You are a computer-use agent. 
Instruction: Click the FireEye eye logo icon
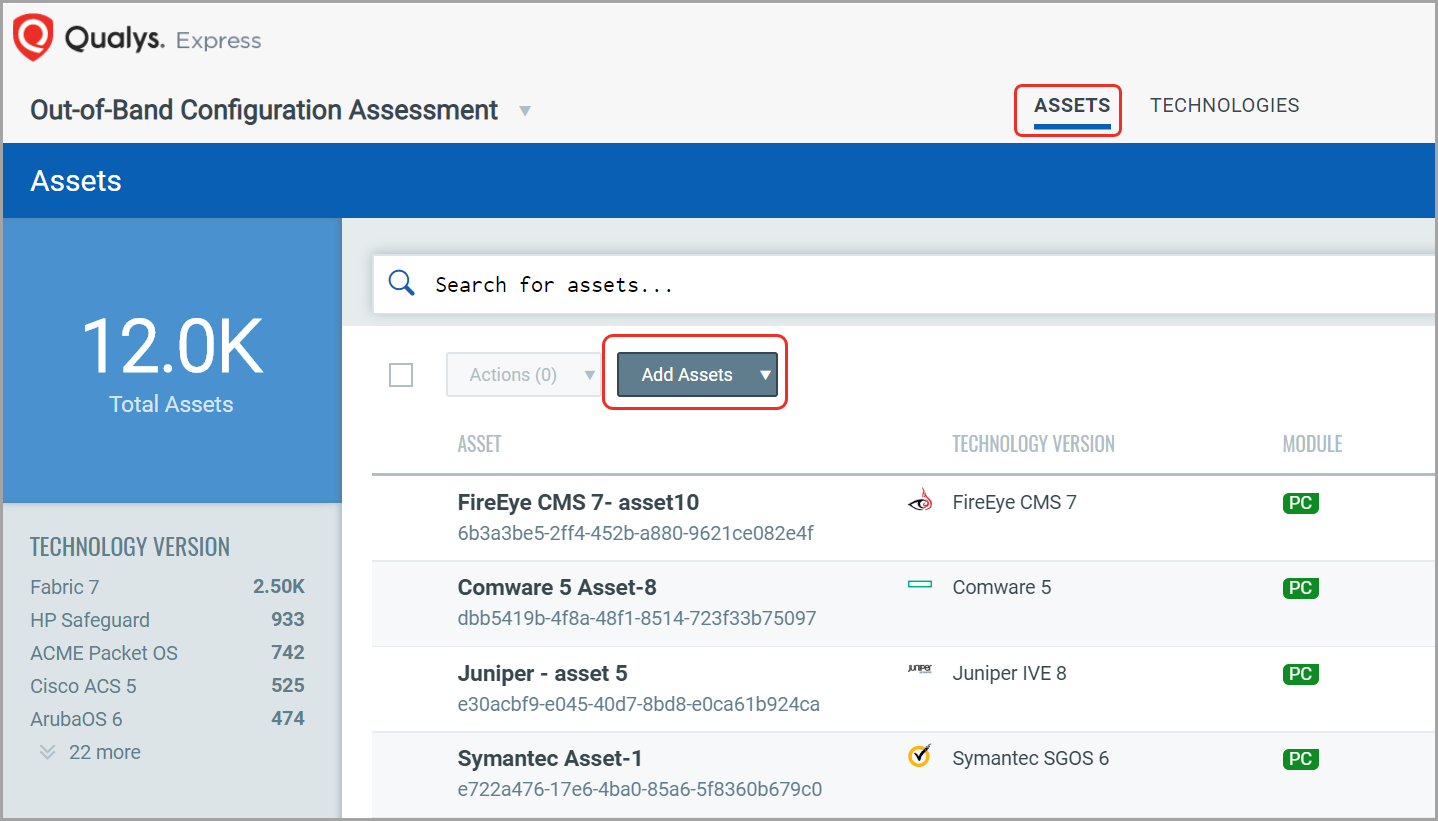pyautogui.click(x=919, y=501)
